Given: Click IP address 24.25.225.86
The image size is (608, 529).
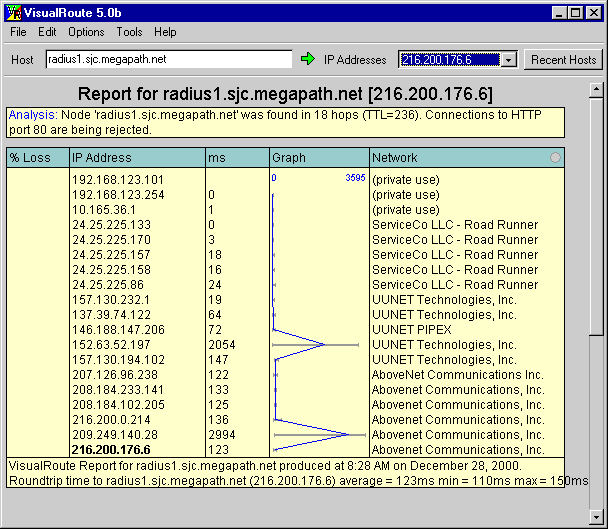Looking at the screenshot, I should (108, 285).
